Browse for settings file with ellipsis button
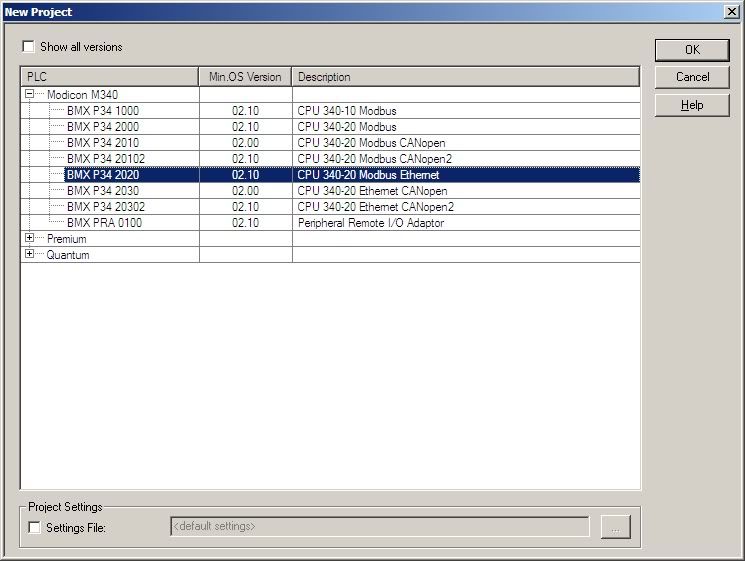745x561 pixels. click(615, 527)
